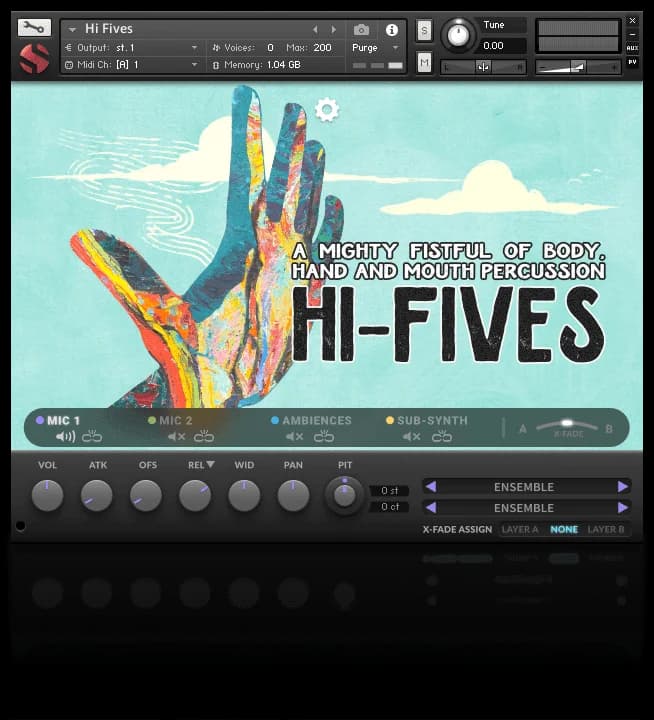Viewport: 654px width, 720px height.
Task: Click the AMBIENCES link icon
Action: pos(324,436)
